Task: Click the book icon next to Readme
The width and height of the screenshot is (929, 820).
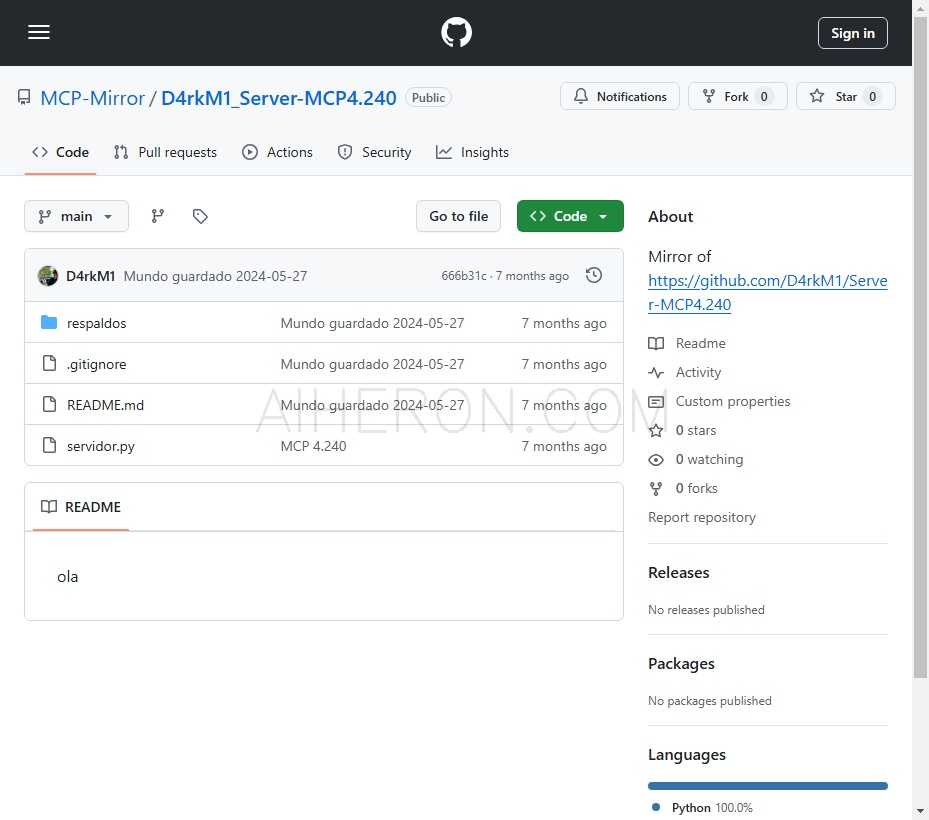Action: point(656,344)
